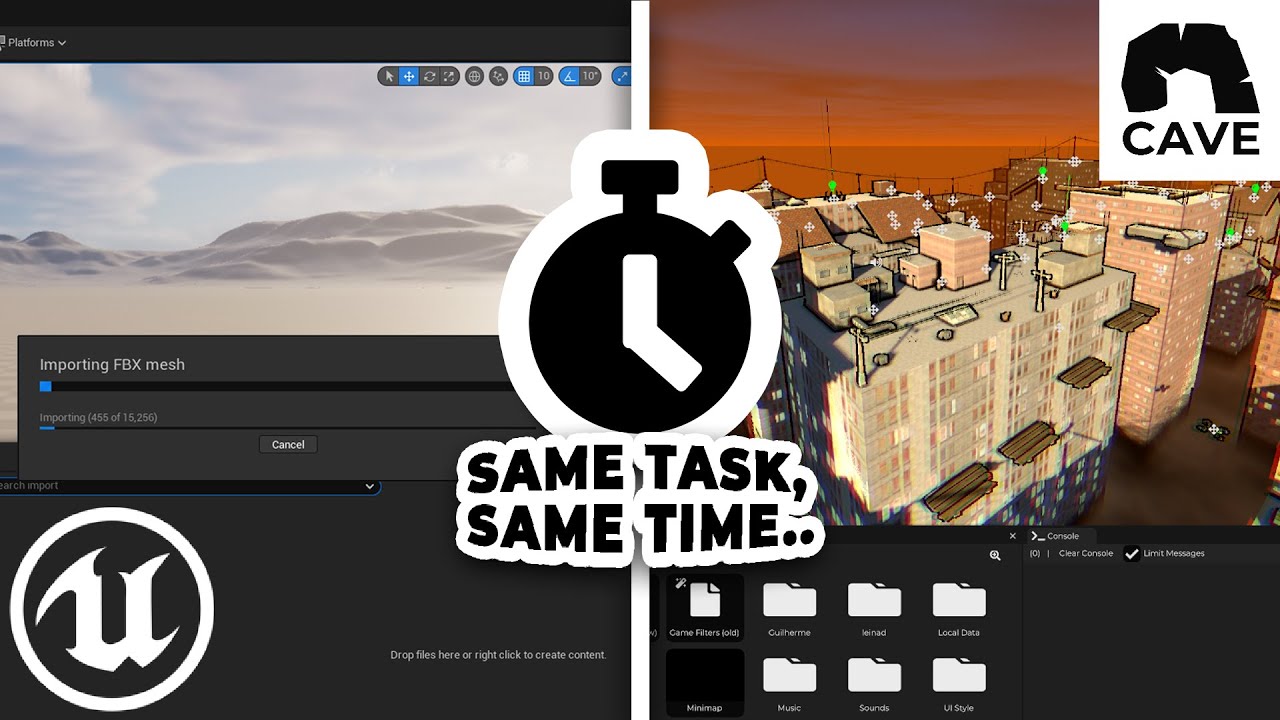This screenshot has width=1280, height=720.
Task: Toggle scale snapping in viewport toolbar
Action: [x=621, y=76]
